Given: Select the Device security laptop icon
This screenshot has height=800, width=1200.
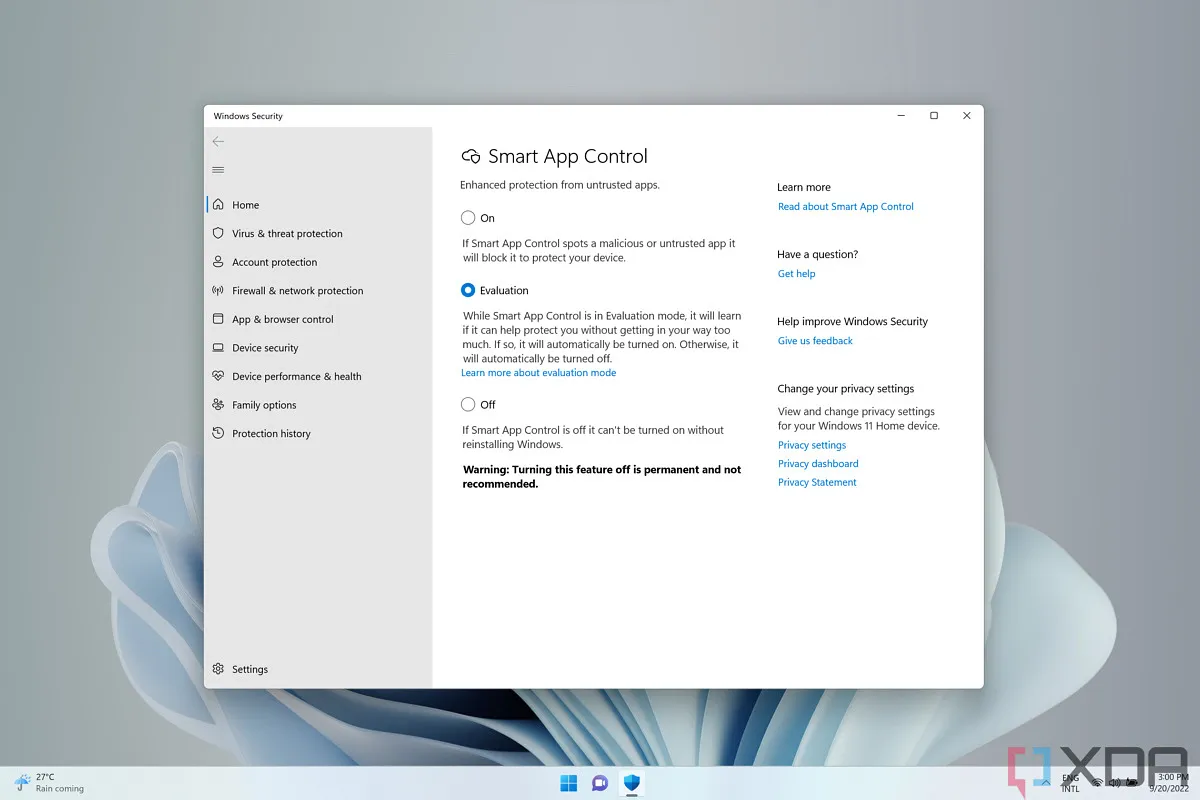Looking at the screenshot, I should tap(219, 347).
